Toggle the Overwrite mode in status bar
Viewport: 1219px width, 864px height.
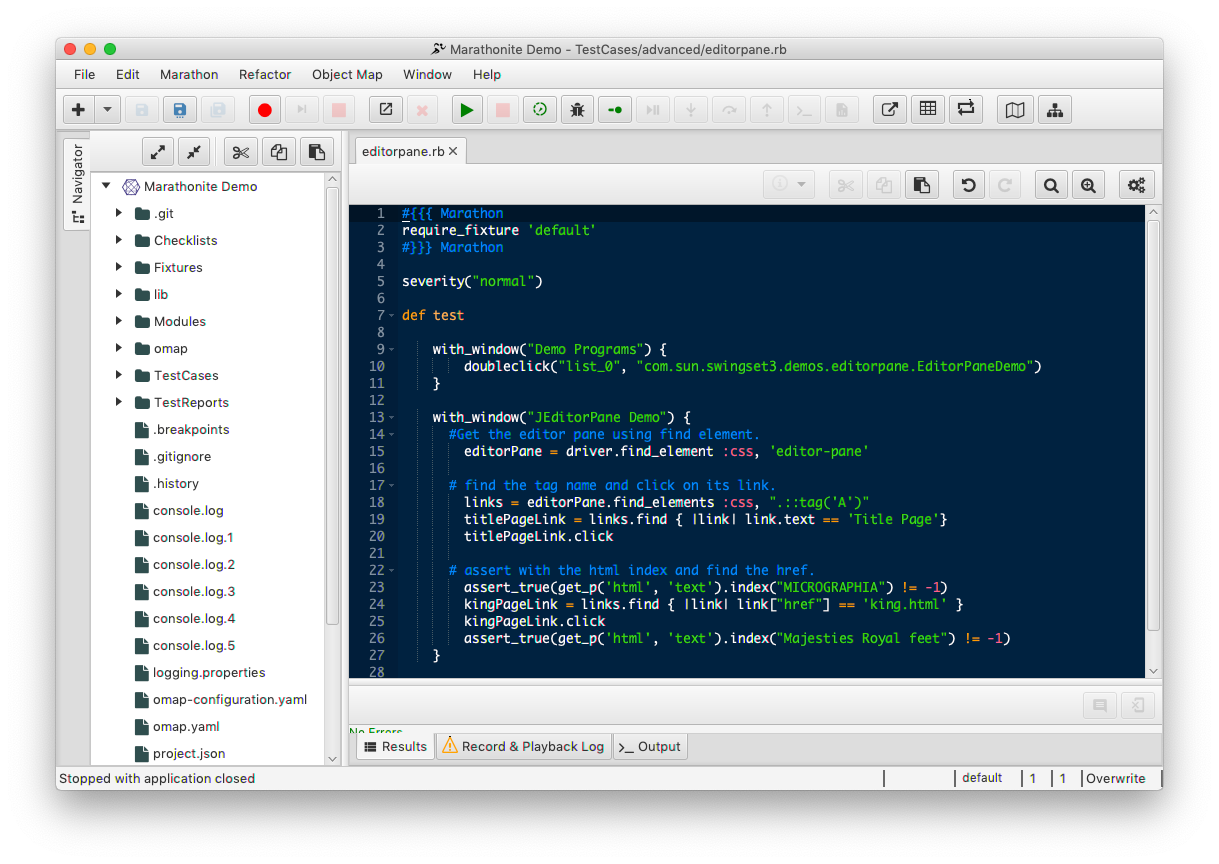[x=1115, y=778]
